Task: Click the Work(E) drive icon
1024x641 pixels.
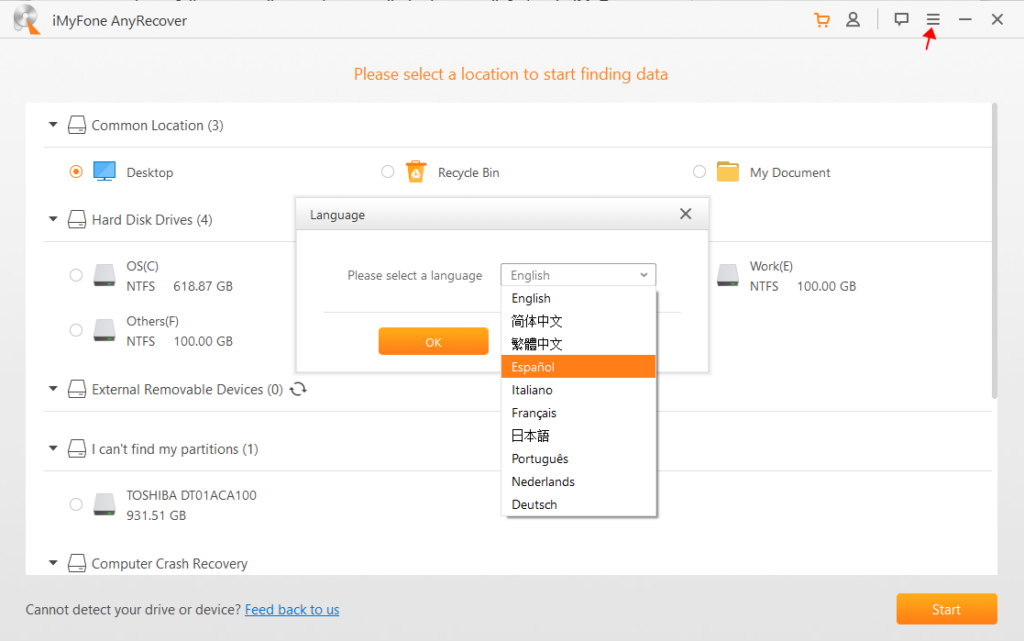Action: pyautogui.click(x=728, y=275)
